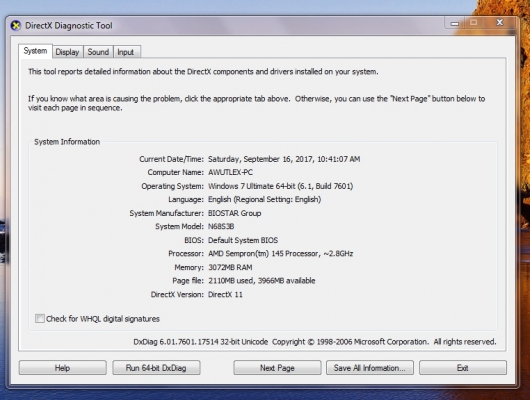Click the DxDiag version copyright line
Image resolution: width=530 pixels, height=400 pixels.
point(315,342)
